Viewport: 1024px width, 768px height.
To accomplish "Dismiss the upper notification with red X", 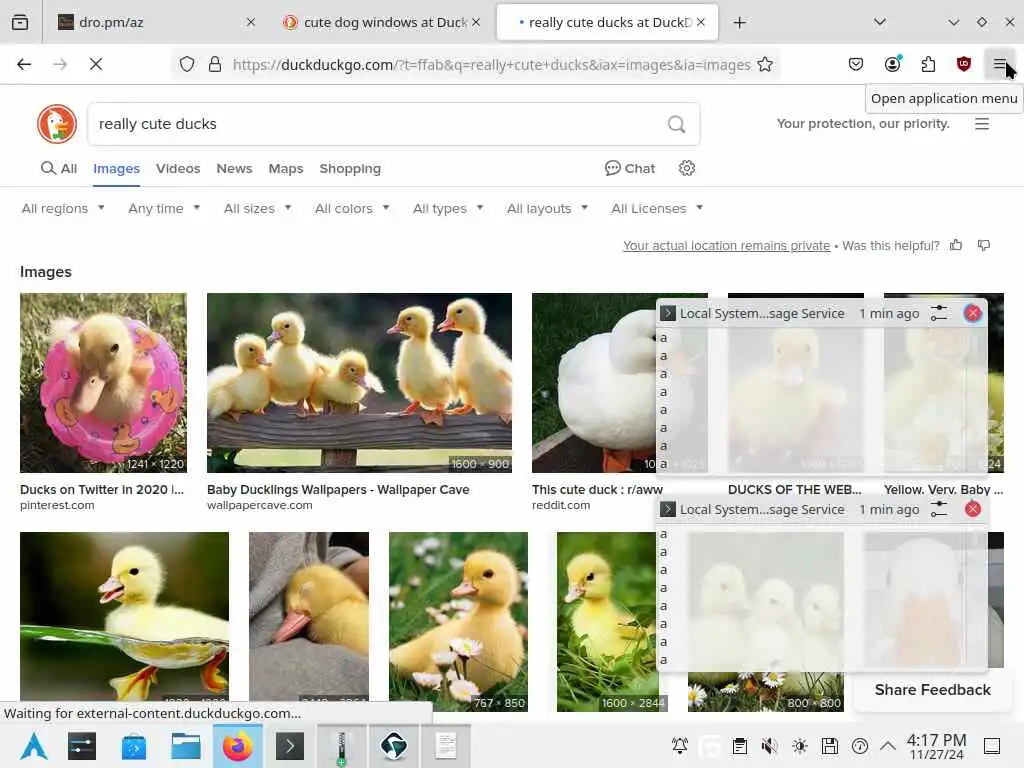I will [972, 313].
